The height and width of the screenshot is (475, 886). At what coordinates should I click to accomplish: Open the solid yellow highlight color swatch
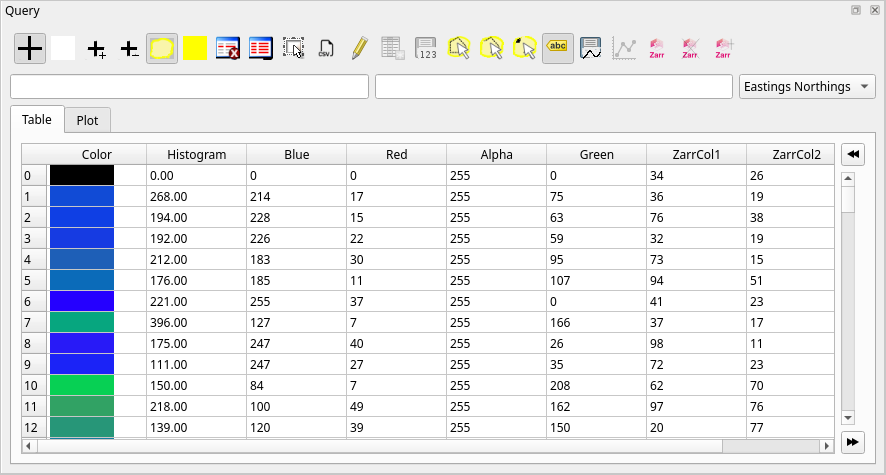click(195, 49)
